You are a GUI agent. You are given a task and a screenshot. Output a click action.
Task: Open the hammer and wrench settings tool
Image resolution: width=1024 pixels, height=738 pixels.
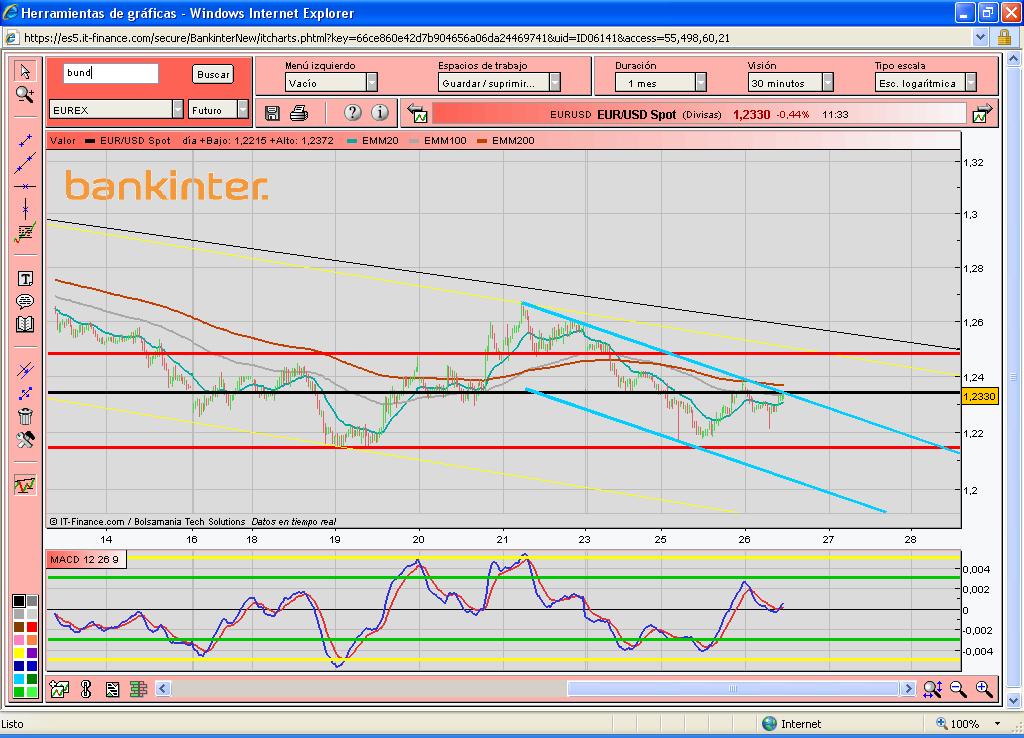[x=25, y=440]
